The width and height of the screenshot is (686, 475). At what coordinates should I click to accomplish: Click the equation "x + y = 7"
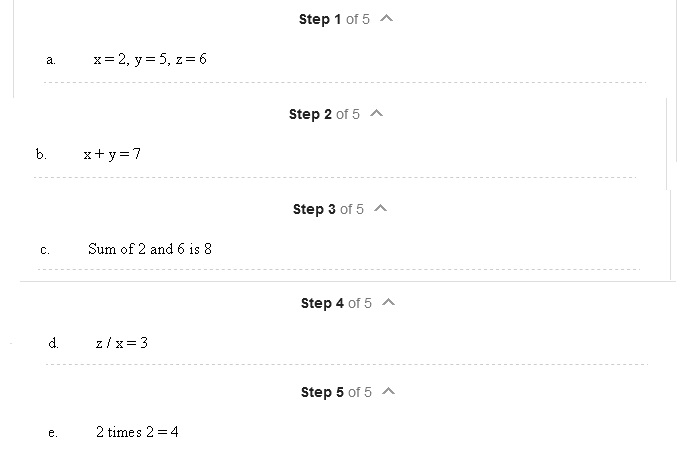point(112,153)
